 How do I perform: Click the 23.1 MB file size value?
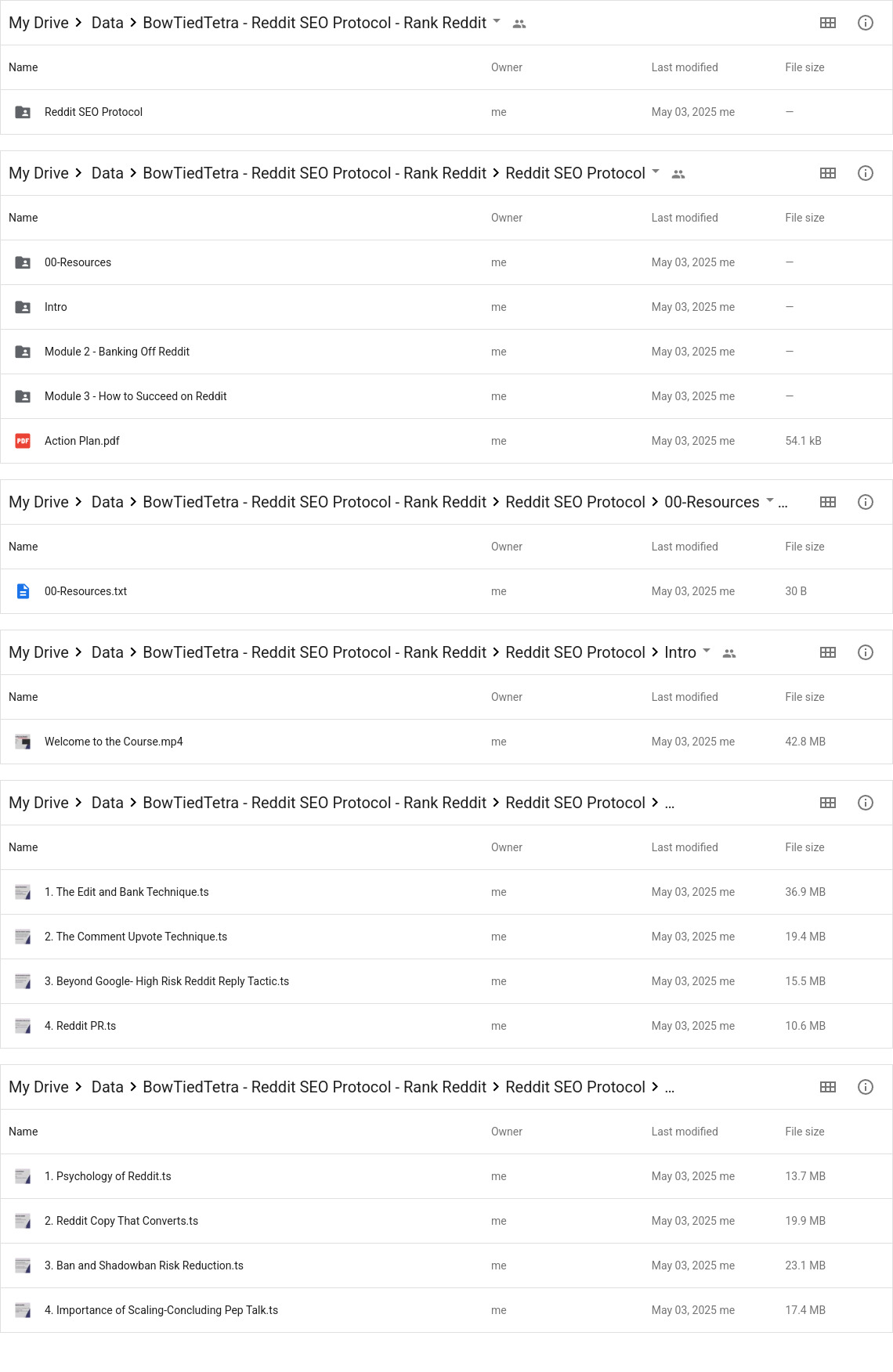point(805,1265)
